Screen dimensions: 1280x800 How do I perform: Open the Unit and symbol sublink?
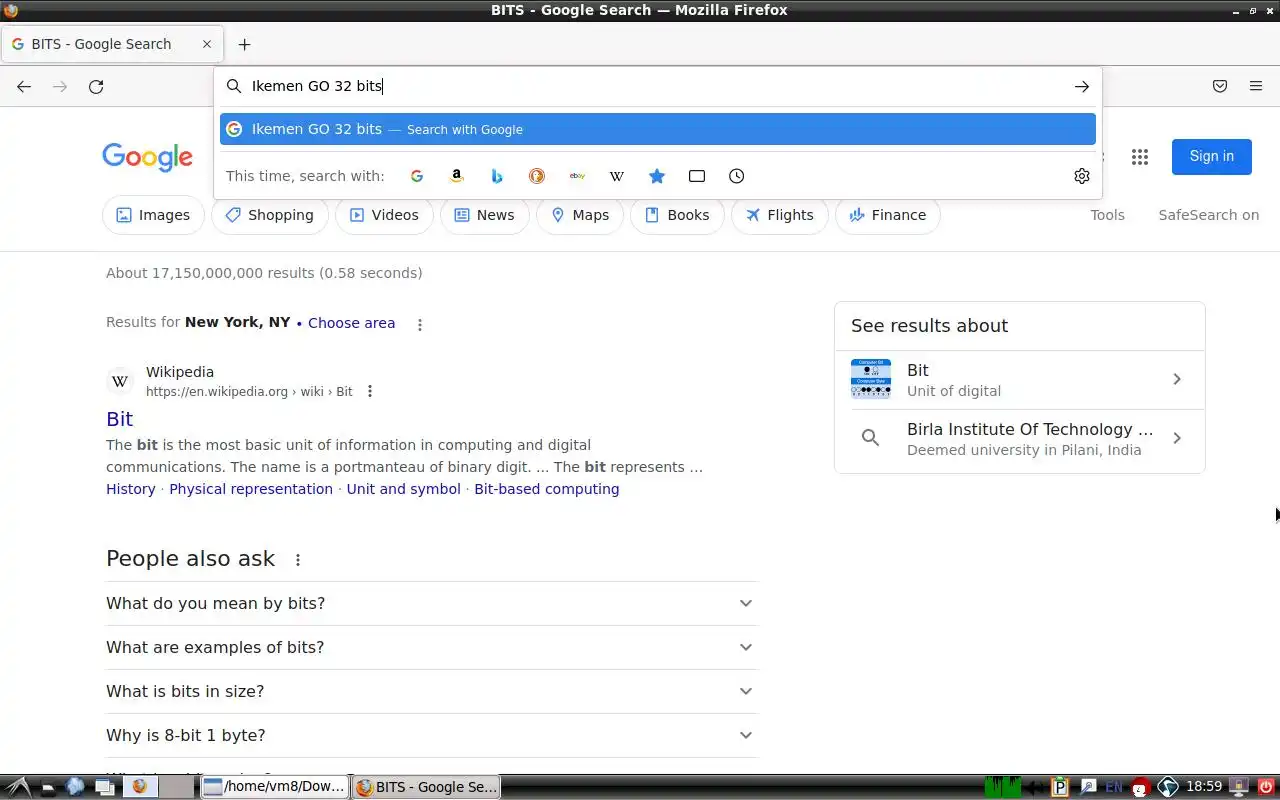tap(404, 489)
